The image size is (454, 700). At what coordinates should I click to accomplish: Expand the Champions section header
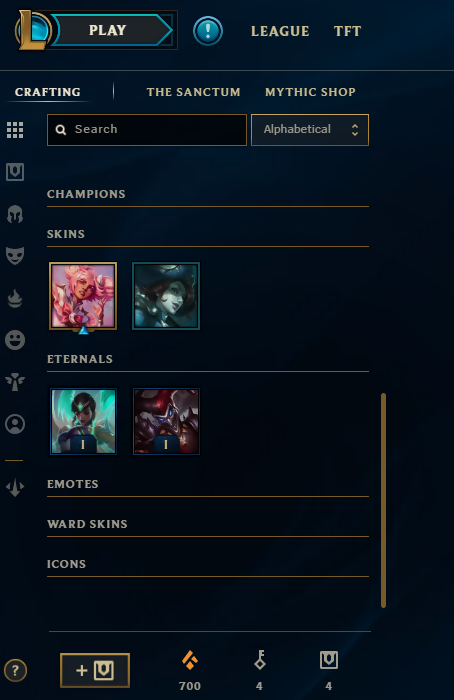(x=208, y=194)
